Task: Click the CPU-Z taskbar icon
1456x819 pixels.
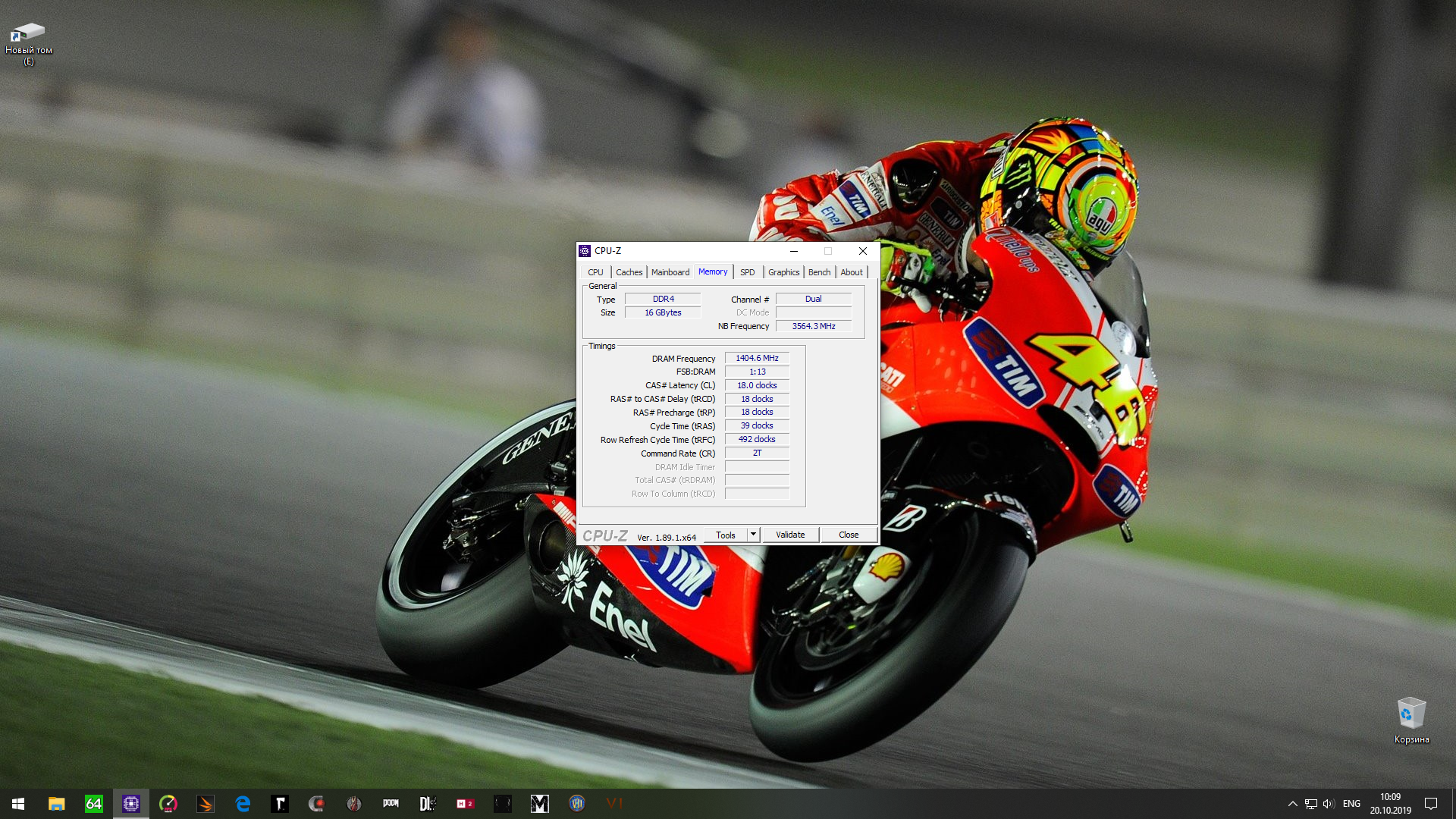Action: click(x=130, y=804)
